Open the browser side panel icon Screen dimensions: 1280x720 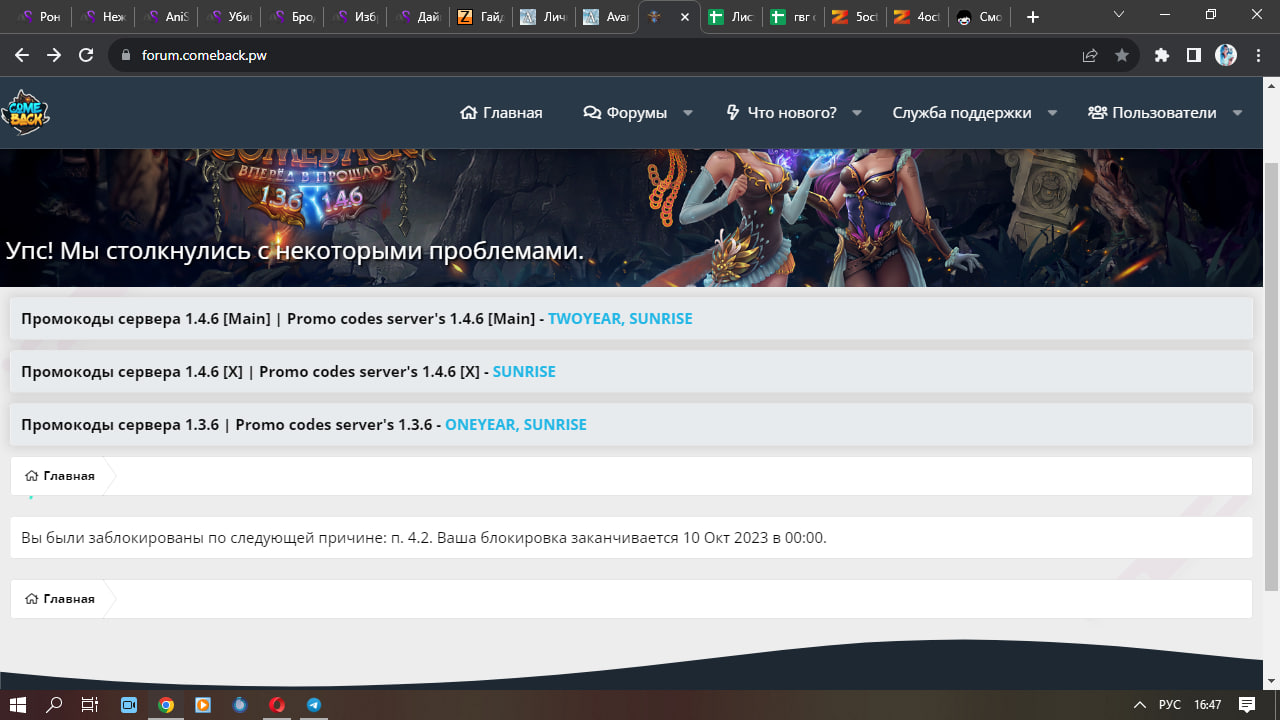pyautogui.click(x=1193, y=56)
